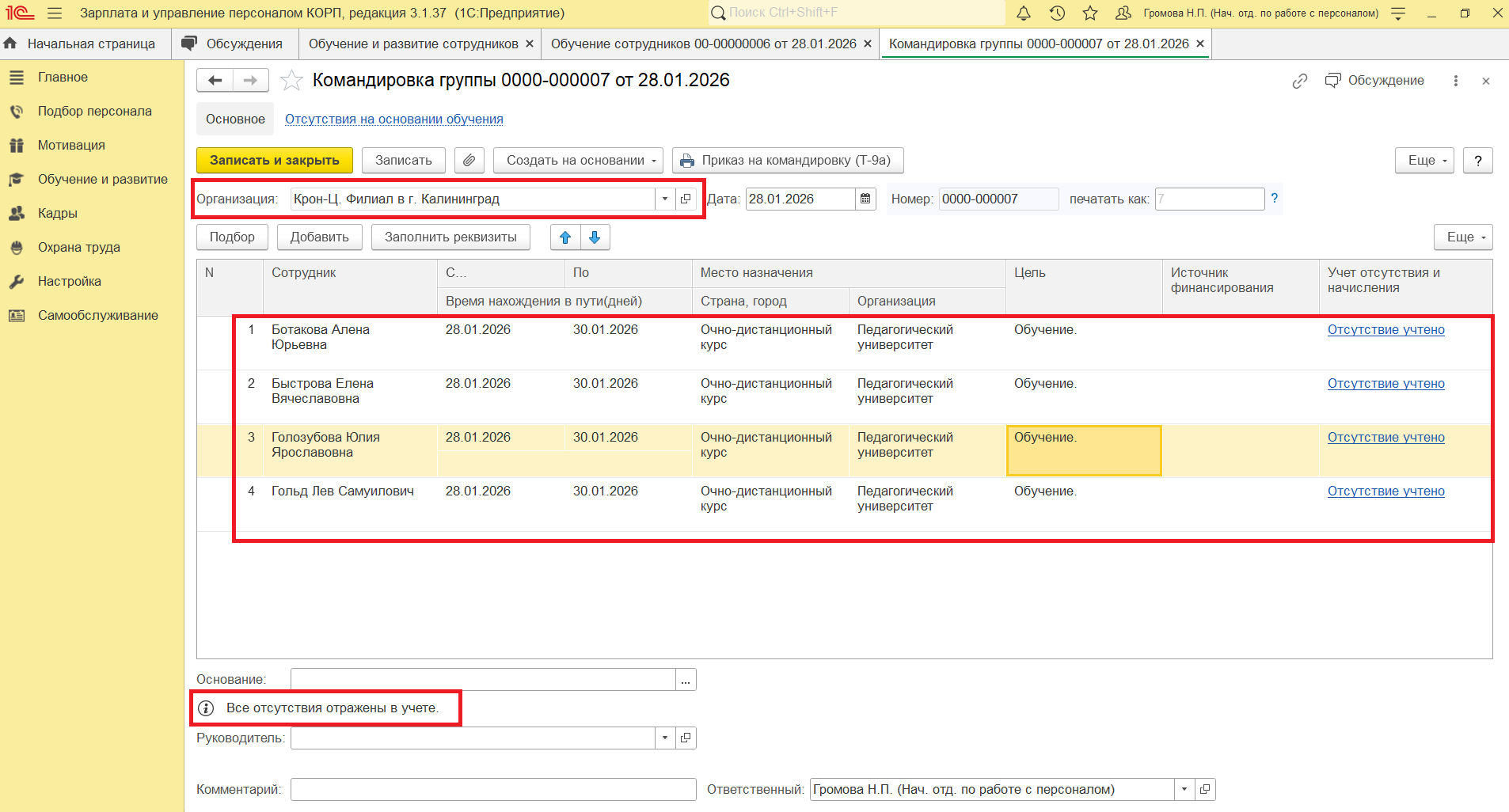1509x812 pixels.
Task: Click Записать и закрыть button
Action: [274, 161]
